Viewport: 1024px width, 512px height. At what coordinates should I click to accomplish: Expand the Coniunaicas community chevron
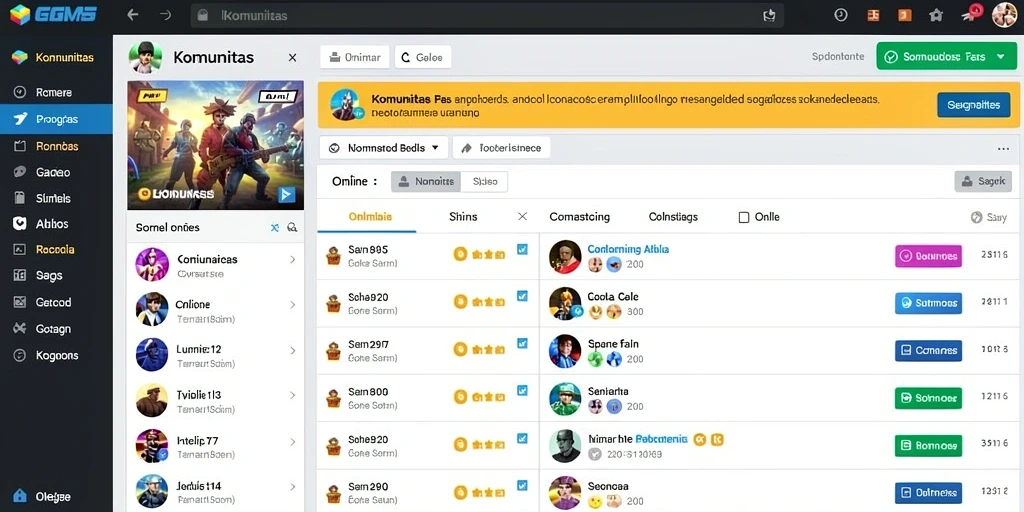coord(292,259)
